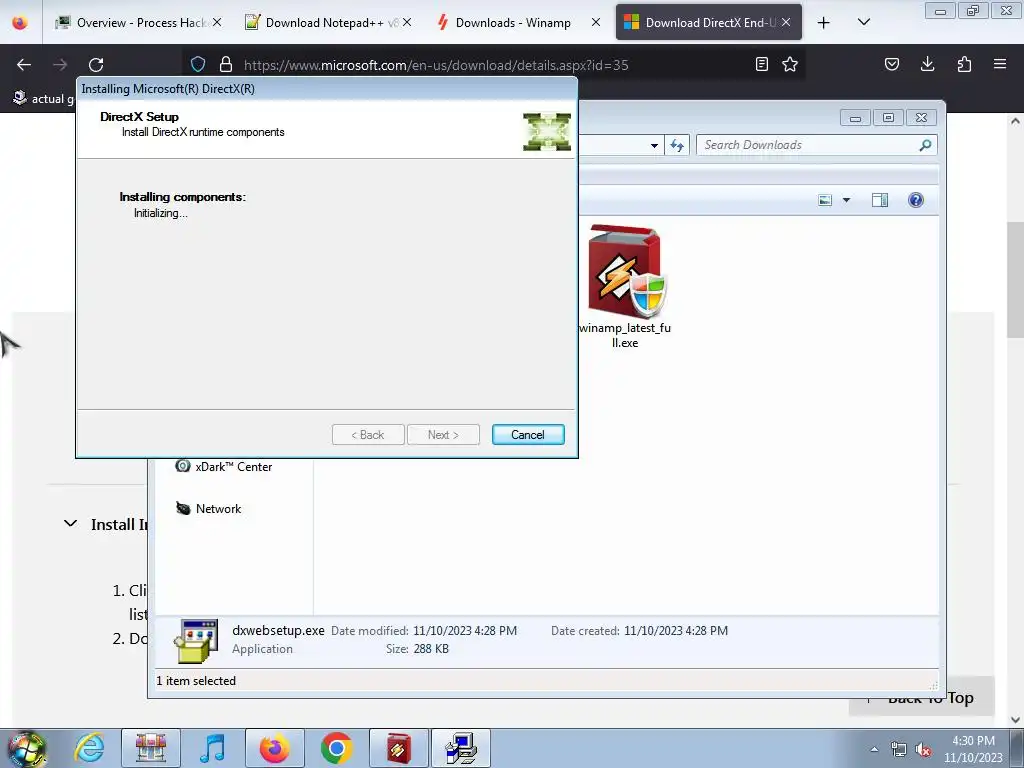Screen dimensions: 1024x768
Task: Open the list all tabs dropdown
Action: (x=863, y=23)
